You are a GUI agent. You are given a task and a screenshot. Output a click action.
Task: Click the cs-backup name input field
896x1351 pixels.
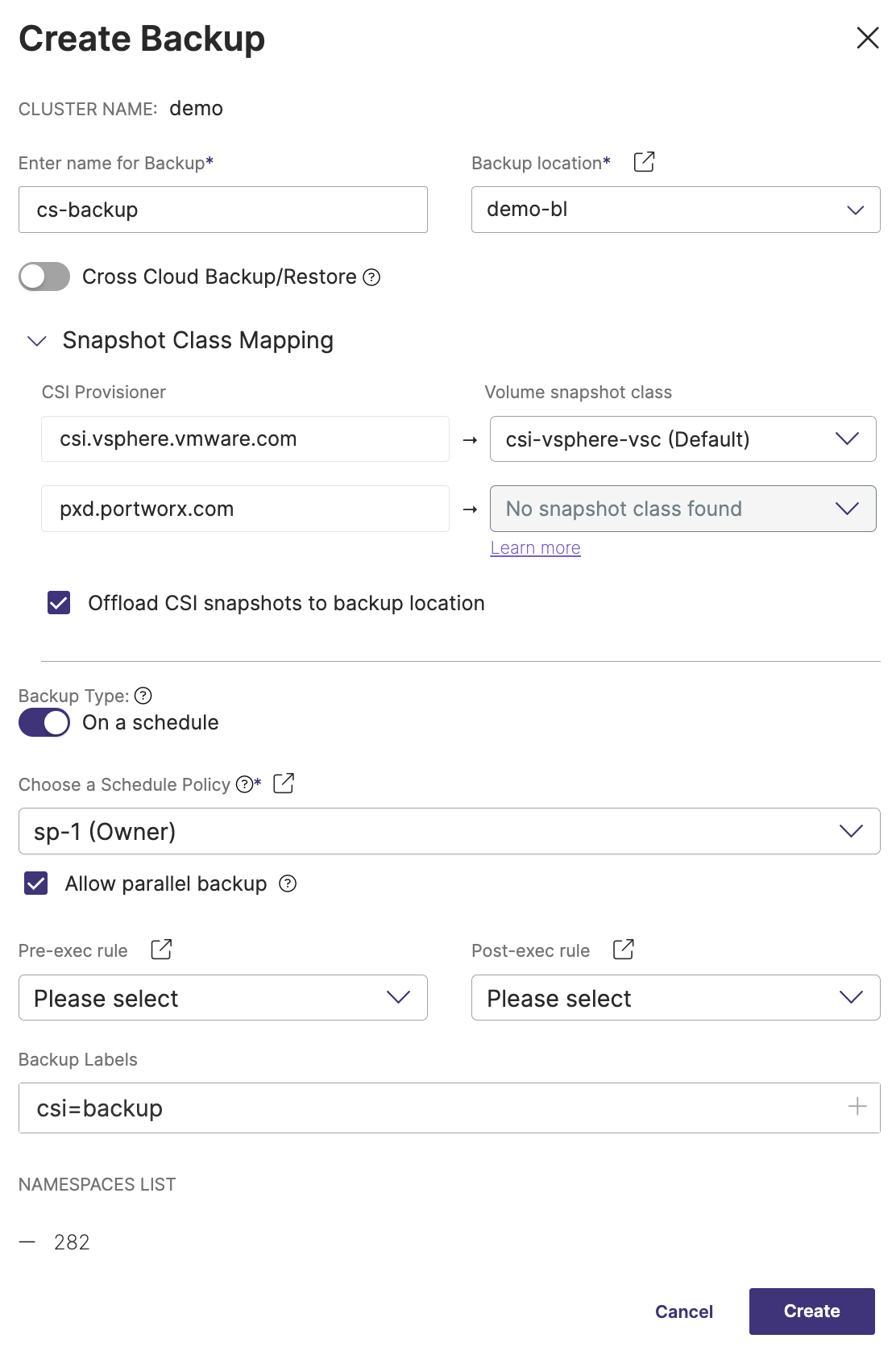click(x=222, y=210)
